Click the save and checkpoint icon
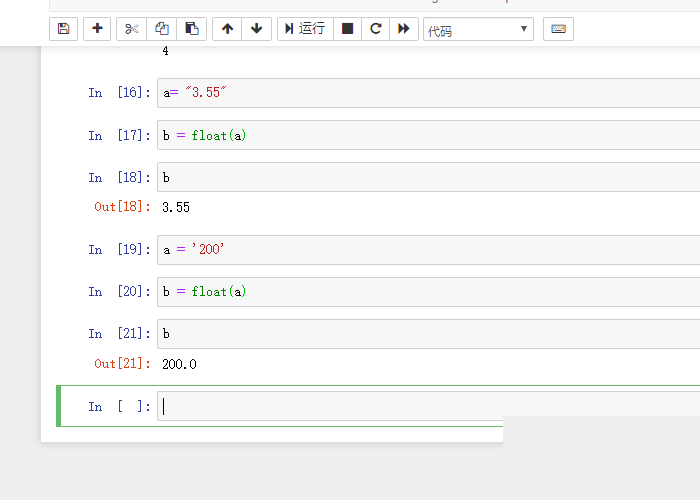 click(x=63, y=29)
